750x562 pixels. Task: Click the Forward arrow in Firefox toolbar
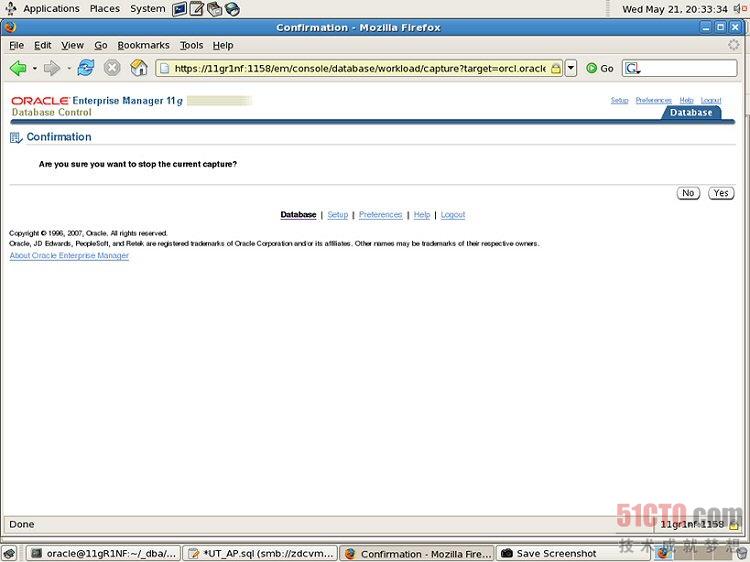click(51, 68)
